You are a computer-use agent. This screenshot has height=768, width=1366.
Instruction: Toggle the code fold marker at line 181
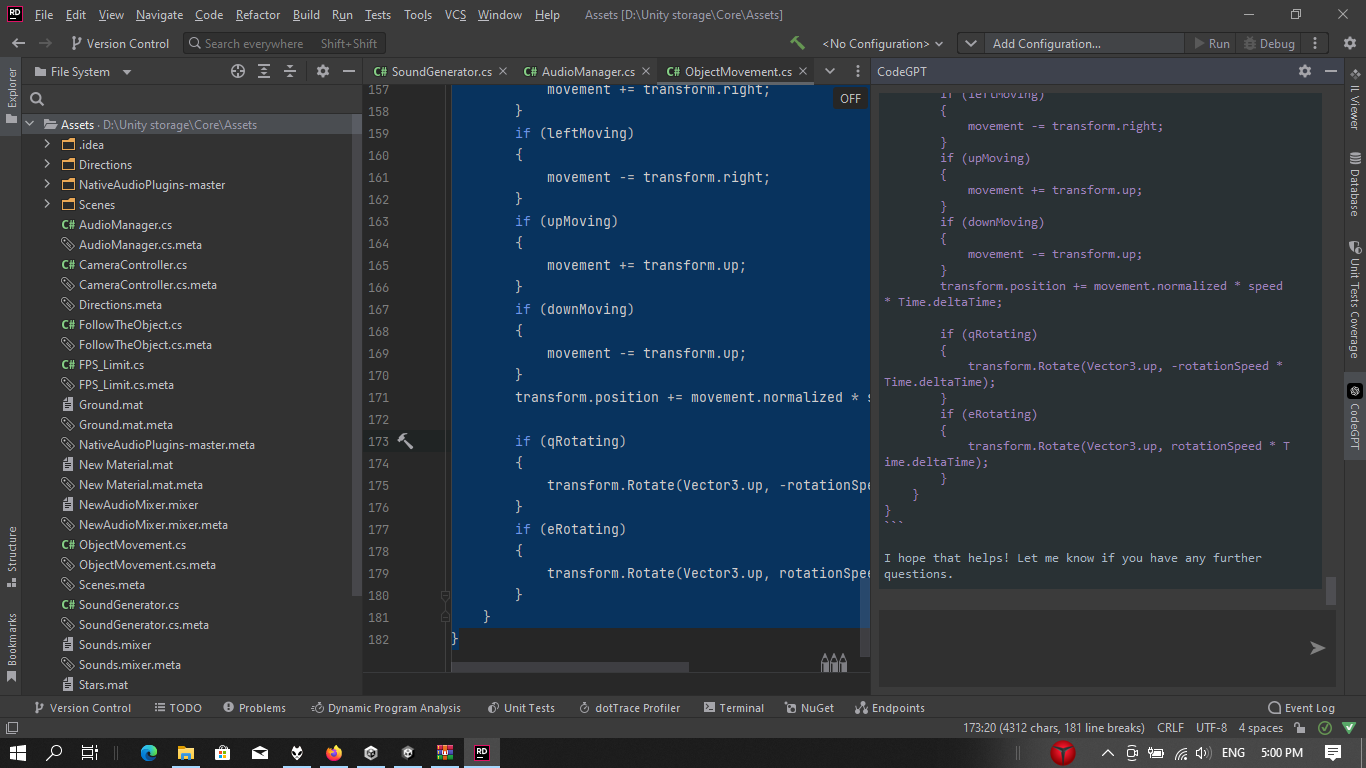[445, 617]
